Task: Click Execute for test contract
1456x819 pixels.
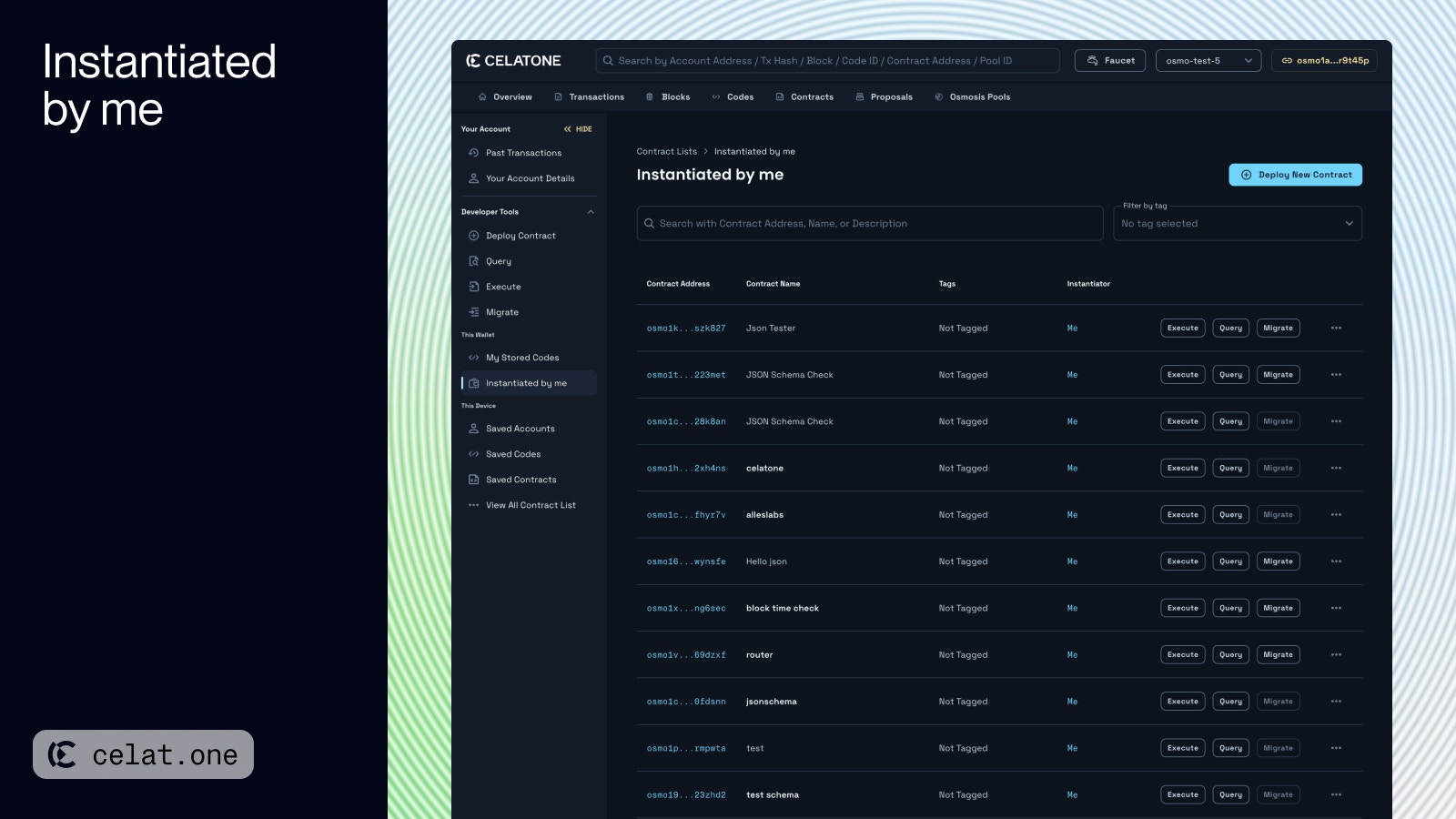Action: (1182, 748)
